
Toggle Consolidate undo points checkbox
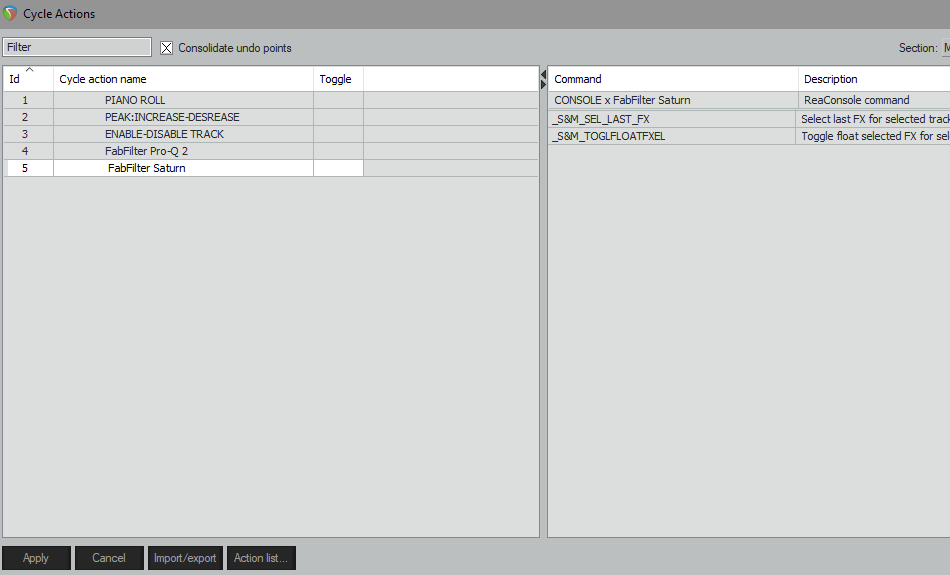coord(166,48)
